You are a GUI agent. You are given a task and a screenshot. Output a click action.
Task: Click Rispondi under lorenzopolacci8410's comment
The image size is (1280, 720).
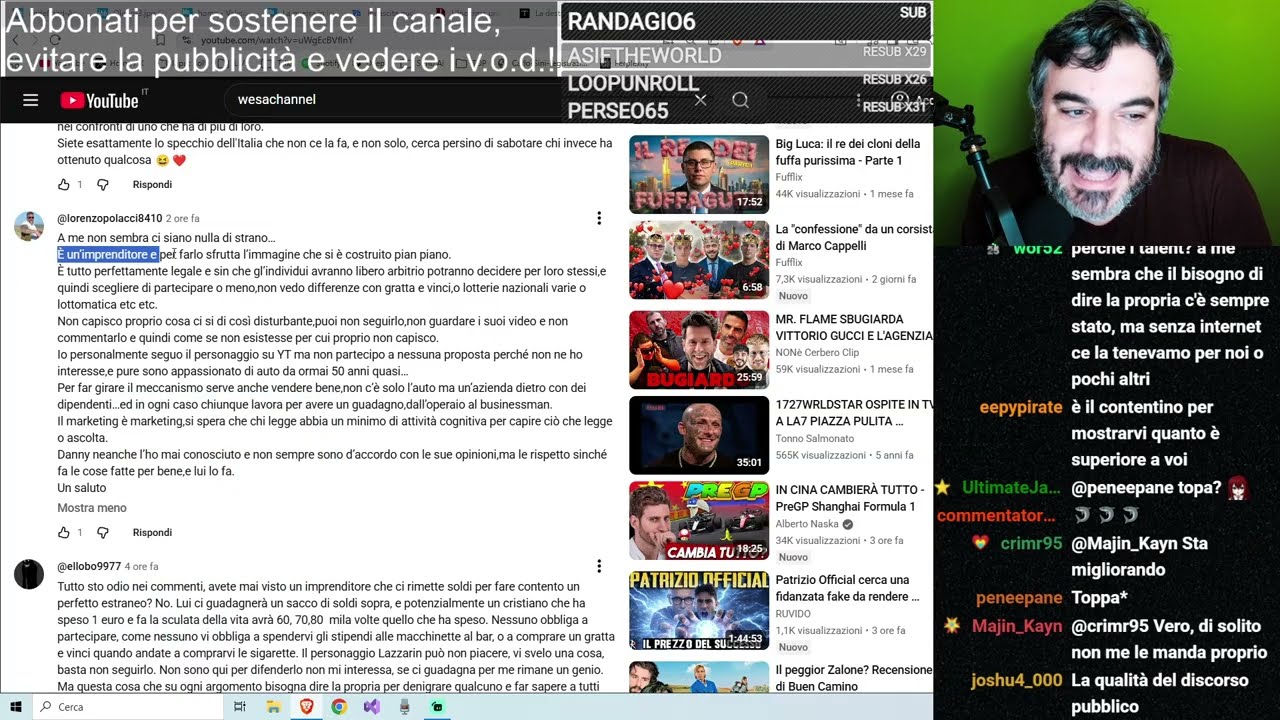point(152,533)
